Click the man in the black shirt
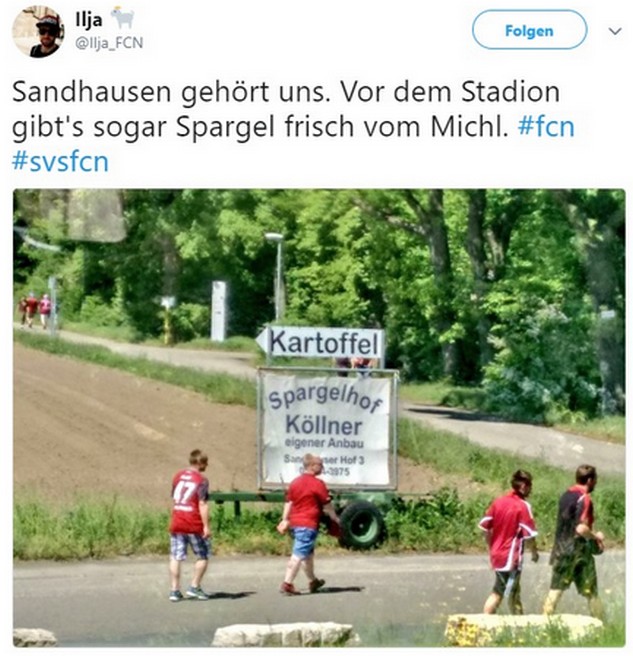Screen dimensions: 633x656 (x=574, y=540)
